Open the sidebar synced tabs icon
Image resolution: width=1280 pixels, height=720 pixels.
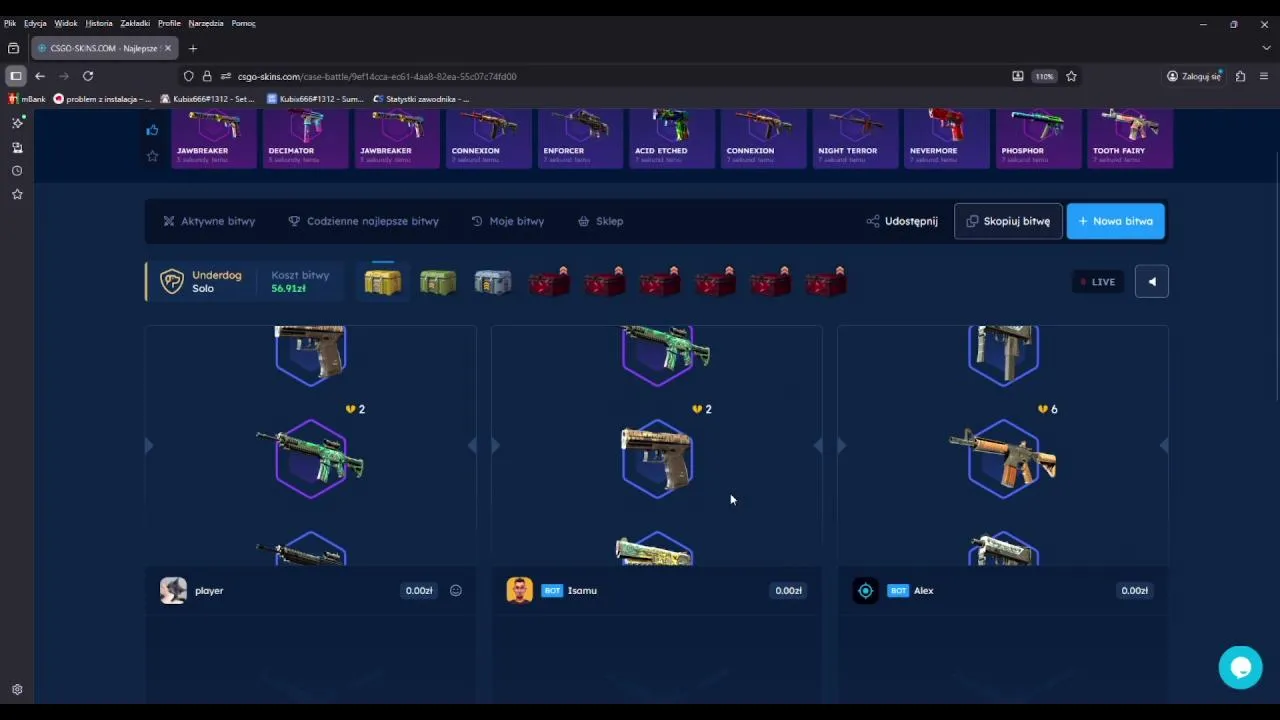click(x=17, y=147)
